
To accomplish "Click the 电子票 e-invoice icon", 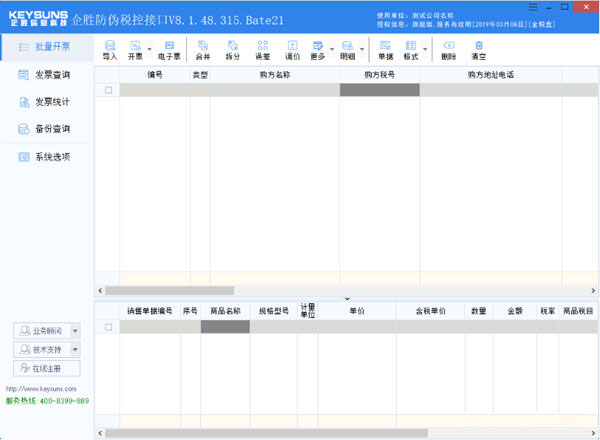I will click(168, 50).
